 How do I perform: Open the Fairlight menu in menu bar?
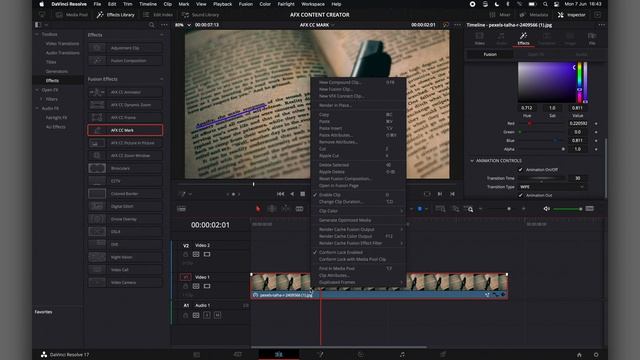(286, 4)
